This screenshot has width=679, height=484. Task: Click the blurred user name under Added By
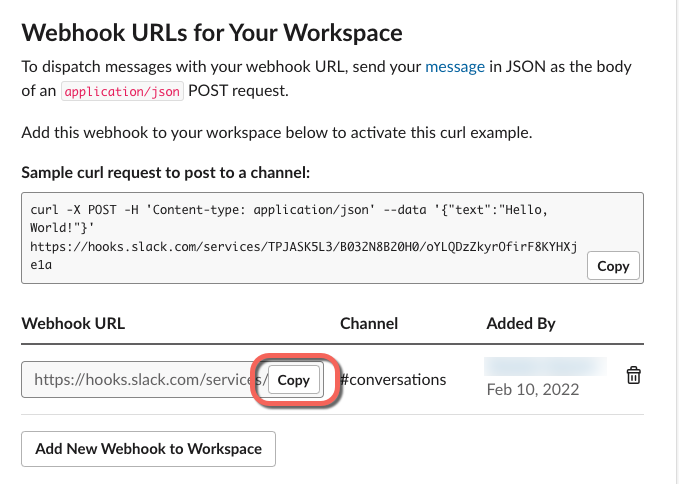tap(545, 365)
